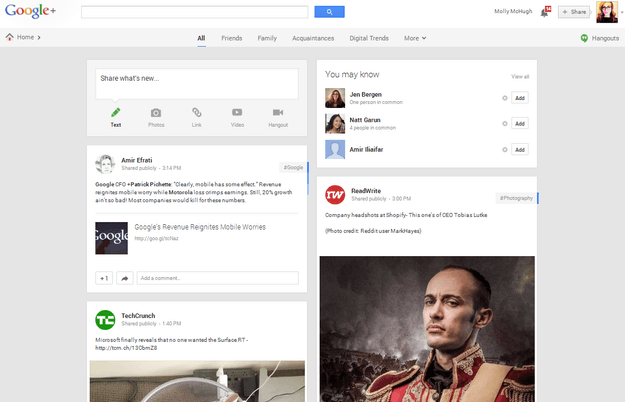Switch to the Family tab
This screenshot has width=625, height=402.
pos(267,38)
